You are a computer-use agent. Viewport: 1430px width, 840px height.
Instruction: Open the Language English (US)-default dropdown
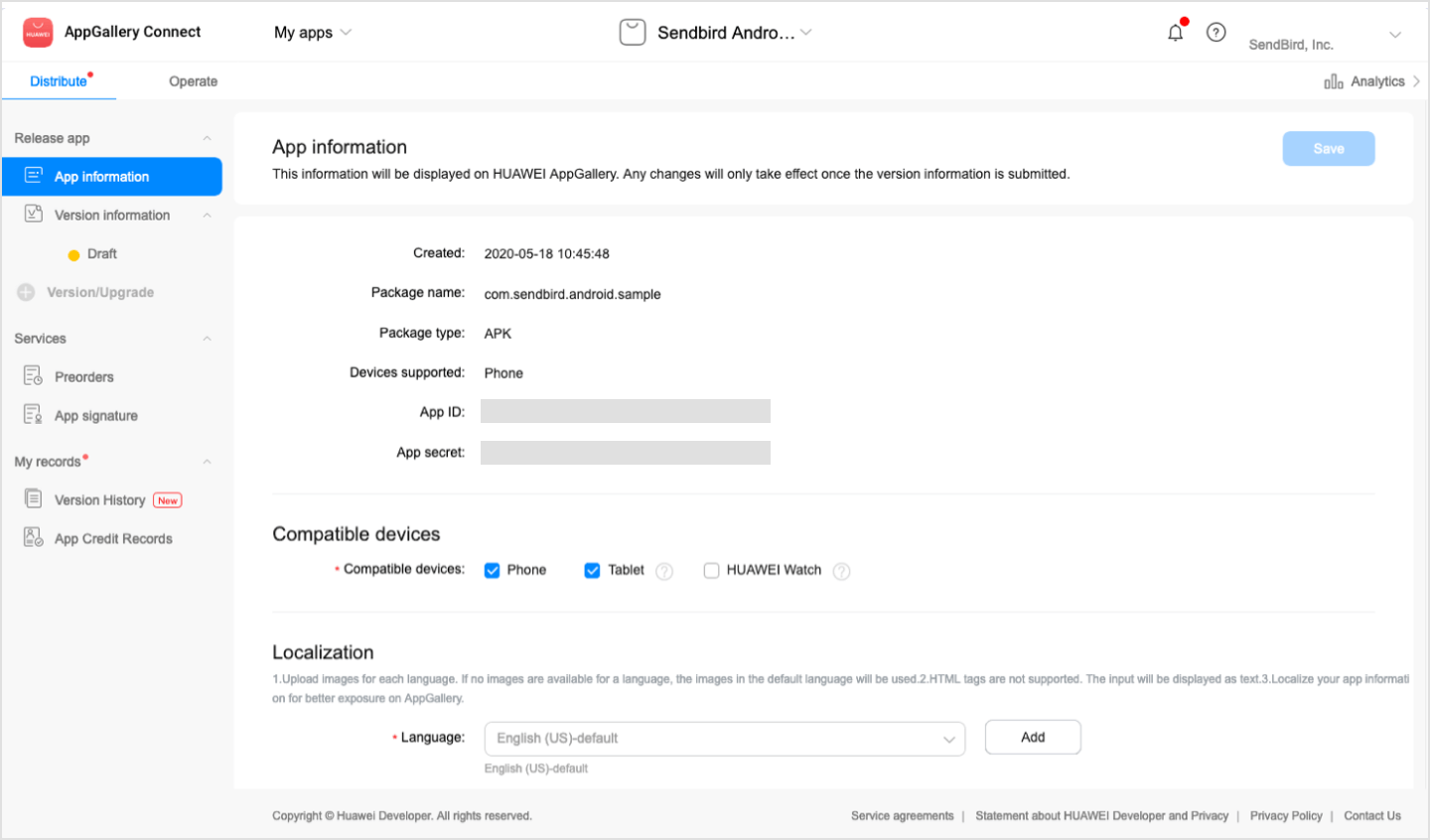coord(725,739)
